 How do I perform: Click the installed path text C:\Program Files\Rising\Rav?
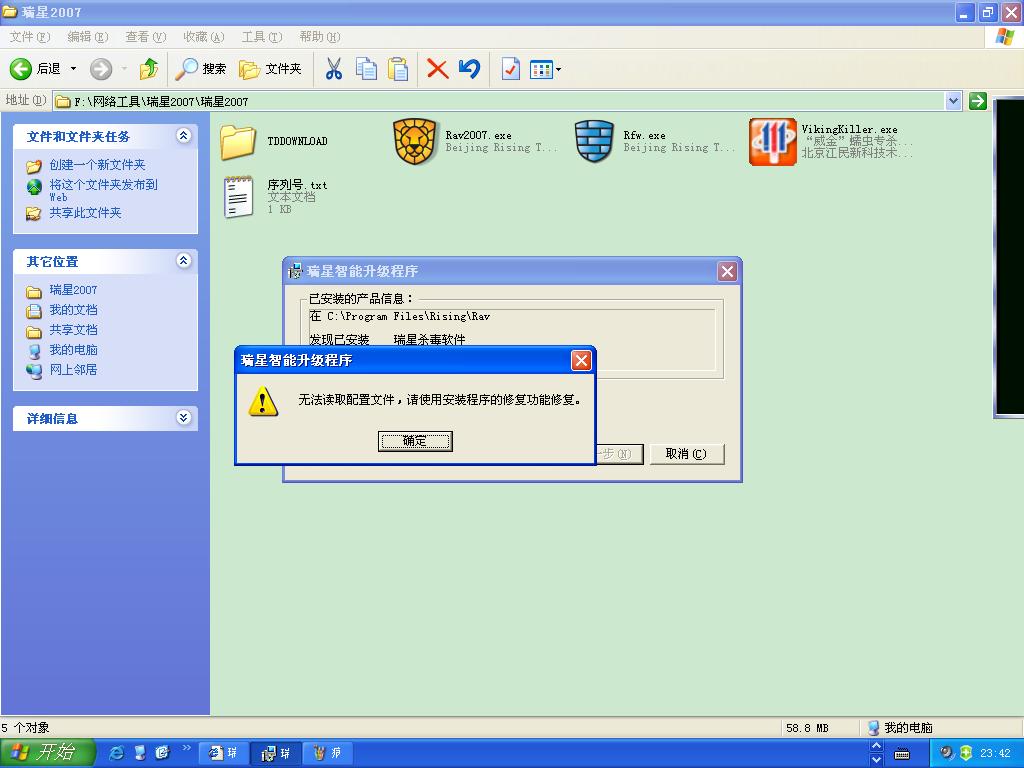409,316
